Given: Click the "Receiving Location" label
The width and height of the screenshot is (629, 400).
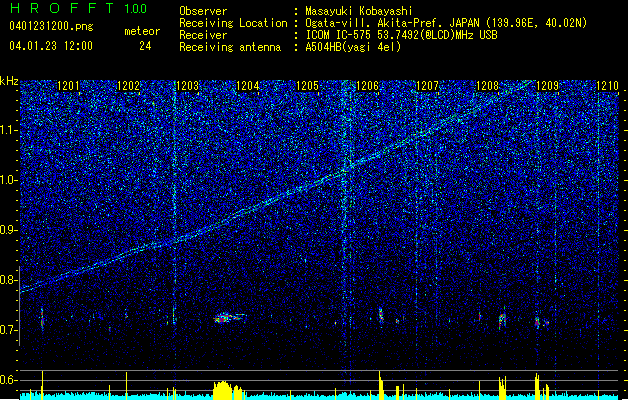Looking at the screenshot, I should pyautogui.click(x=233, y=23).
